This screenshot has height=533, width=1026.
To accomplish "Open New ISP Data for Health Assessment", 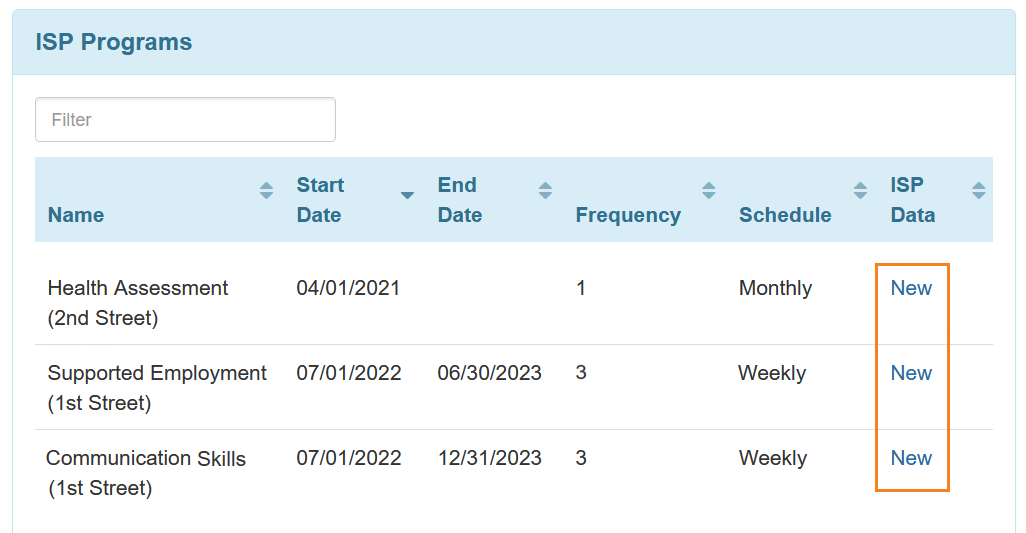I will point(911,288).
